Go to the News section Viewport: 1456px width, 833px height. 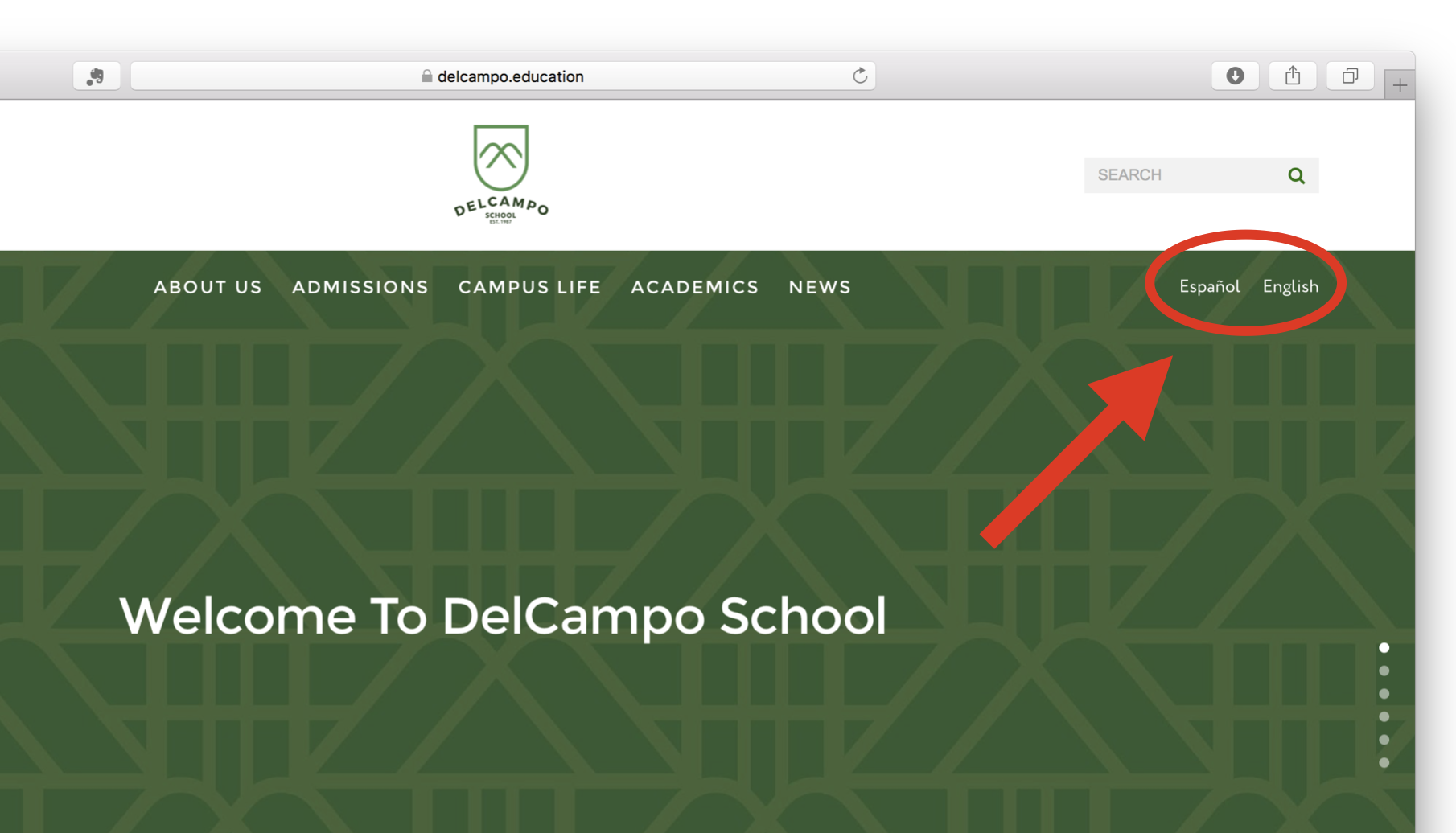click(820, 287)
